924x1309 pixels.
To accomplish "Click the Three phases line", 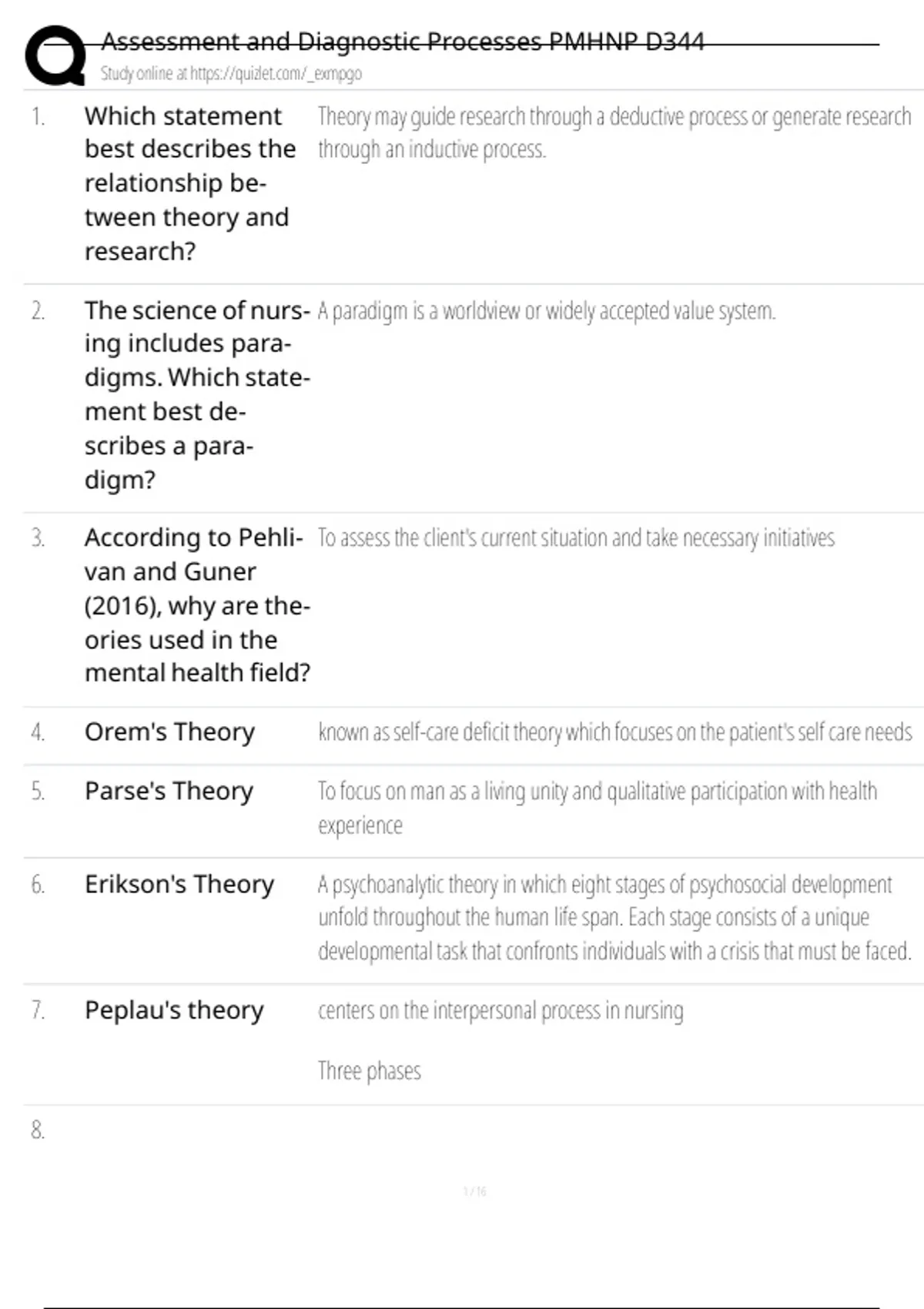I will coord(370,1071).
